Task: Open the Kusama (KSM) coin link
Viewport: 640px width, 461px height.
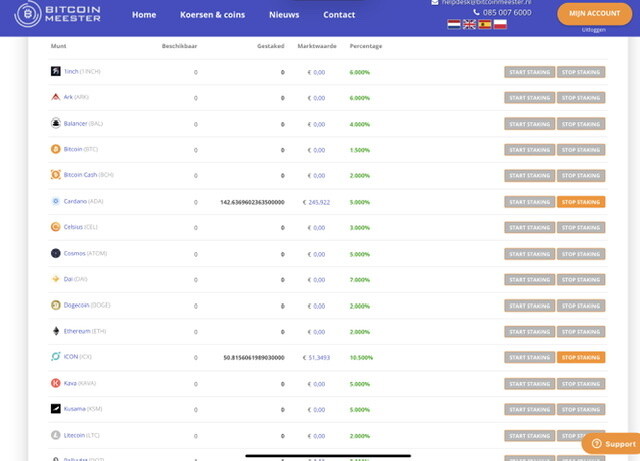Action: 83,409
